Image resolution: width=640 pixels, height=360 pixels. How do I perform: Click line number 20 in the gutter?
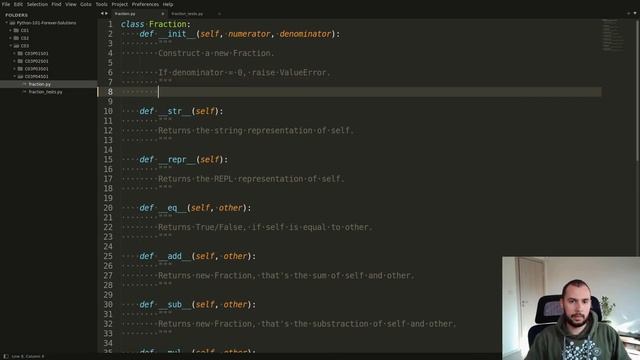[x=108, y=208]
